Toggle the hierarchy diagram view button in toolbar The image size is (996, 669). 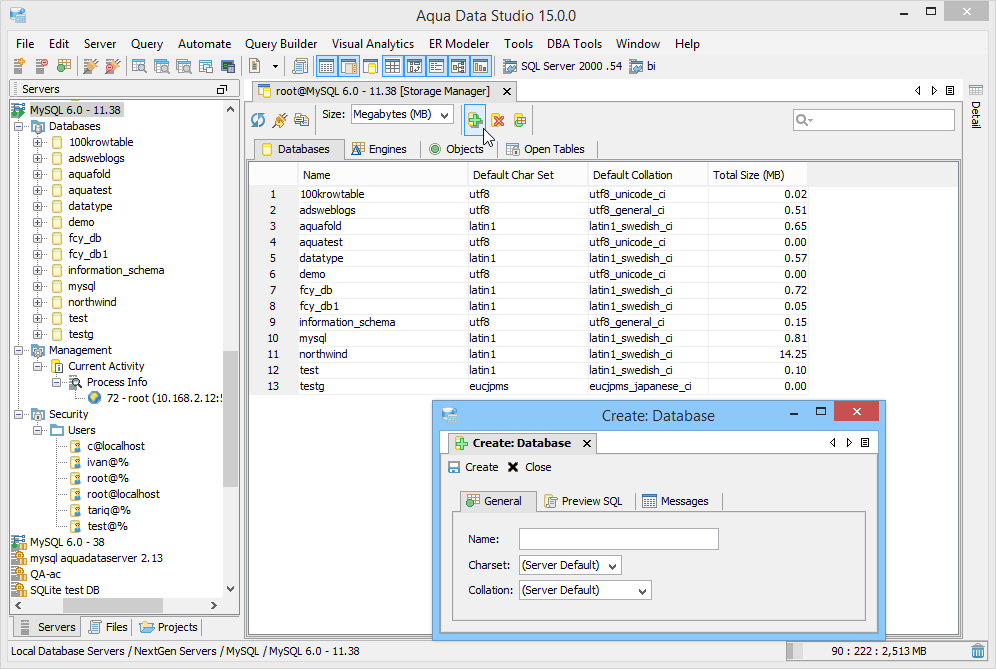(x=459, y=65)
